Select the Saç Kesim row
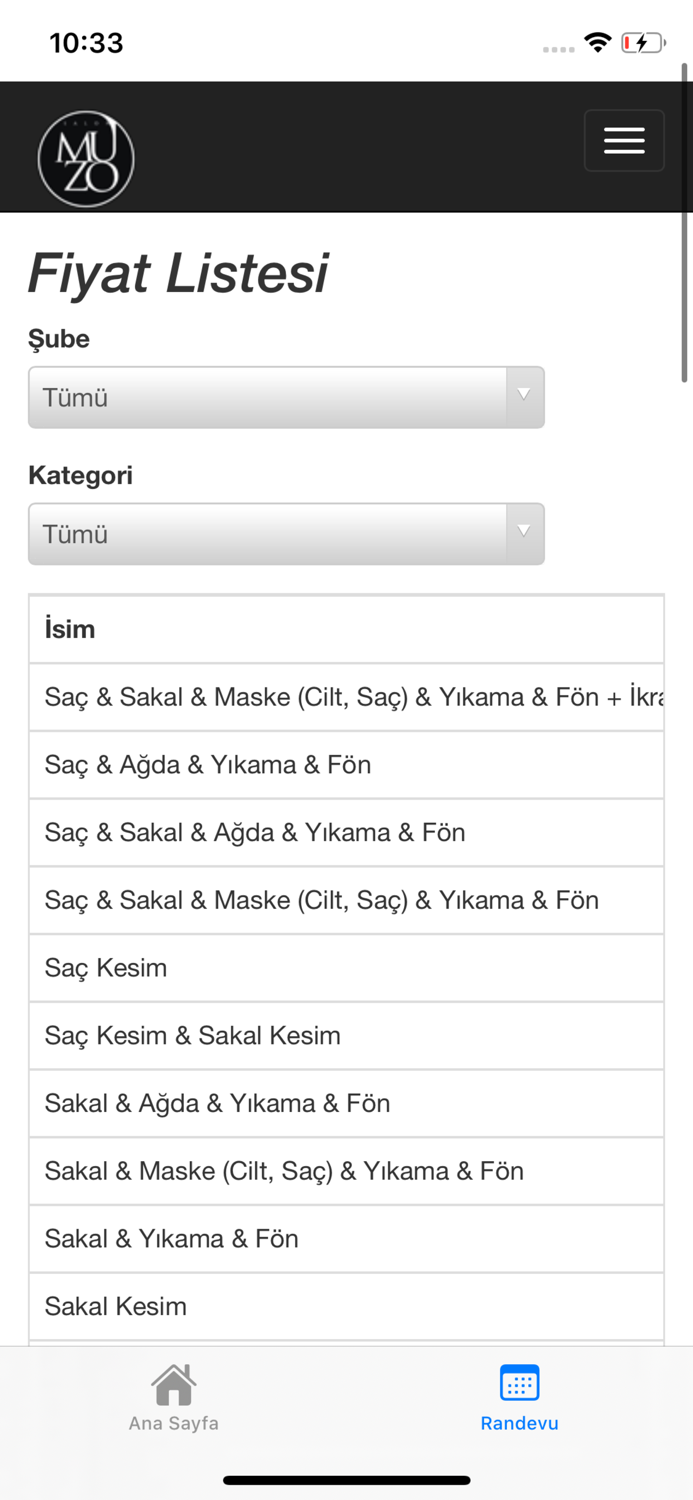 pos(346,968)
